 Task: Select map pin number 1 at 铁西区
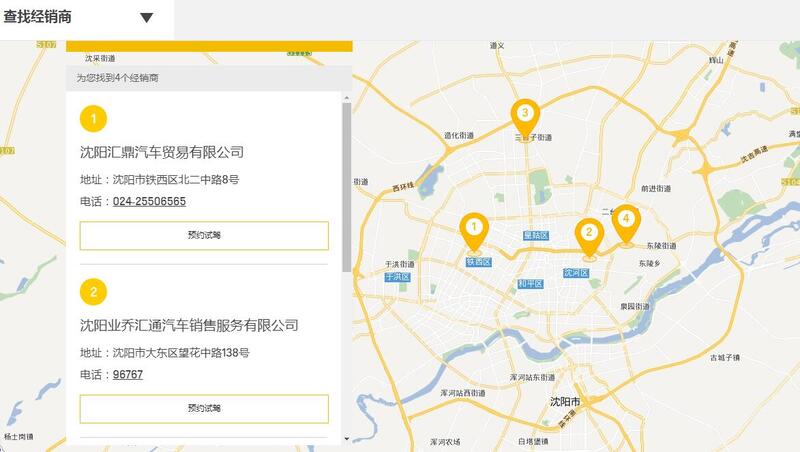tap(474, 234)
